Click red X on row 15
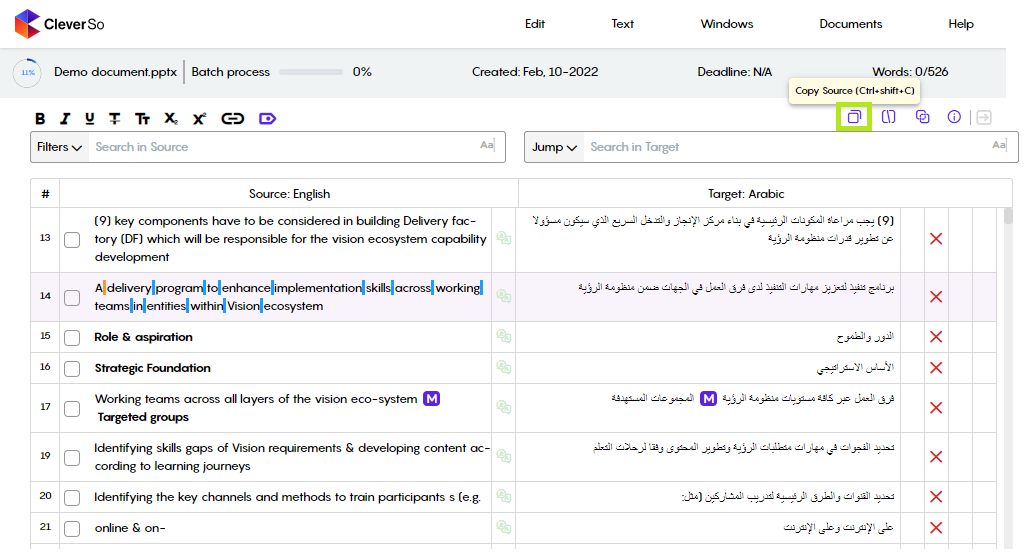1026x552 pixels. (936, 337)
